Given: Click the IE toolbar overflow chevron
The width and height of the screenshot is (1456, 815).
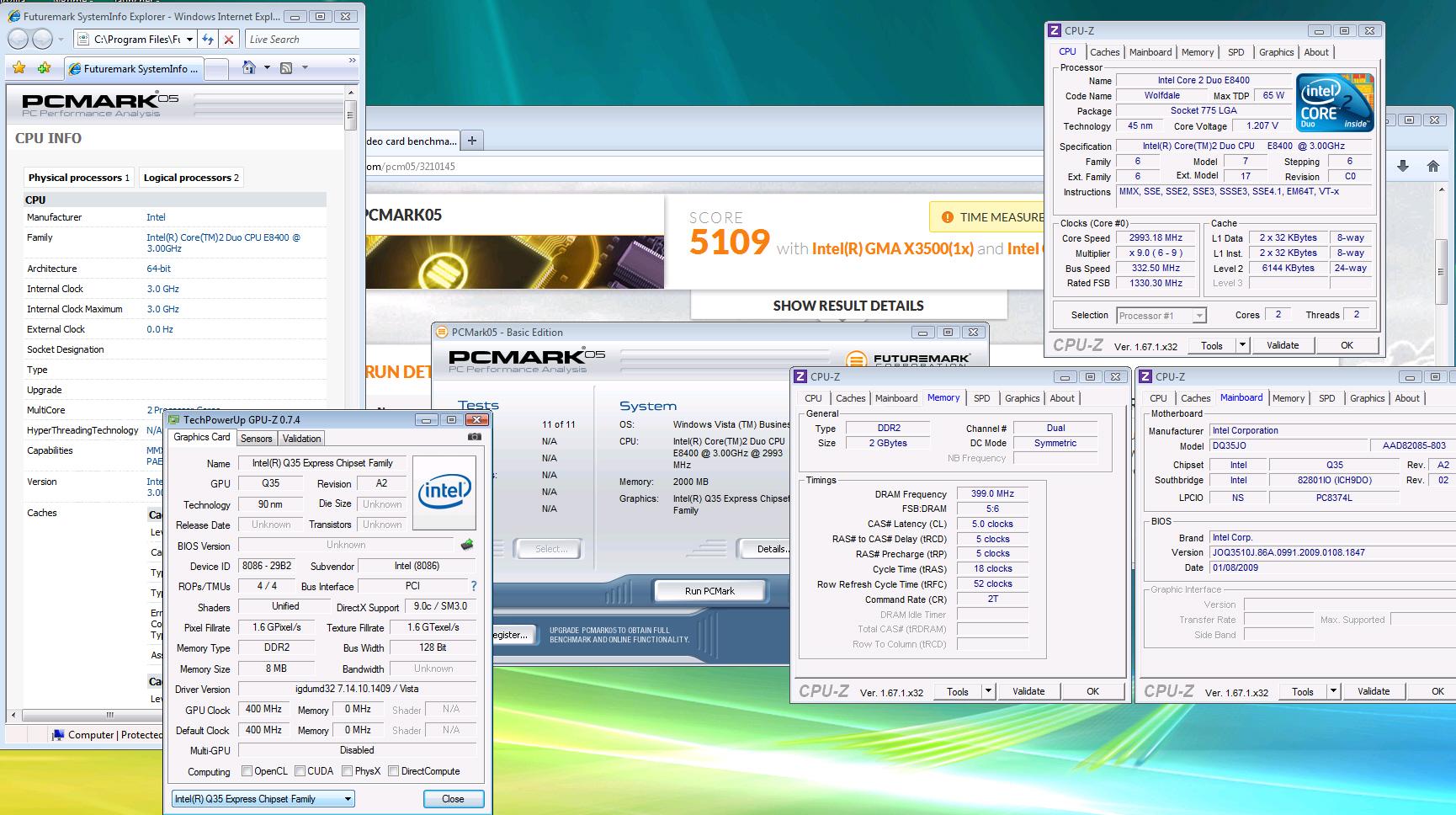Looking at the screenshot, I should (x=352, y=61).
